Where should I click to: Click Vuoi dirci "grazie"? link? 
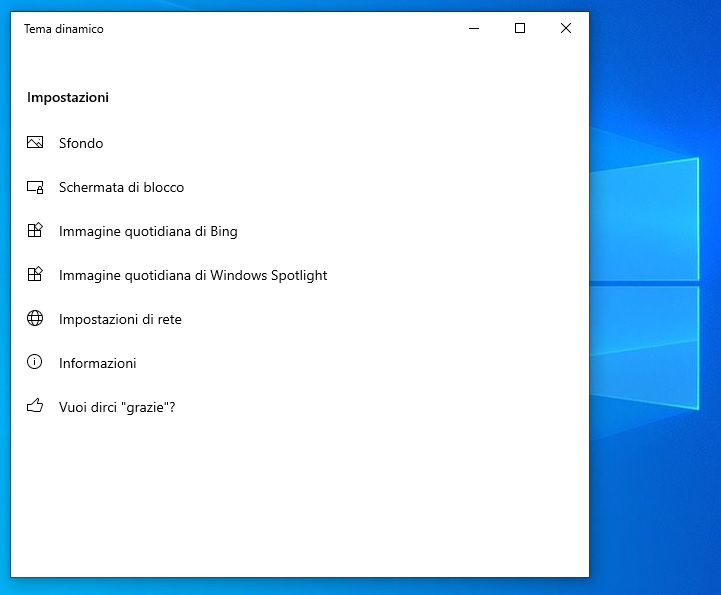[117, 407]
